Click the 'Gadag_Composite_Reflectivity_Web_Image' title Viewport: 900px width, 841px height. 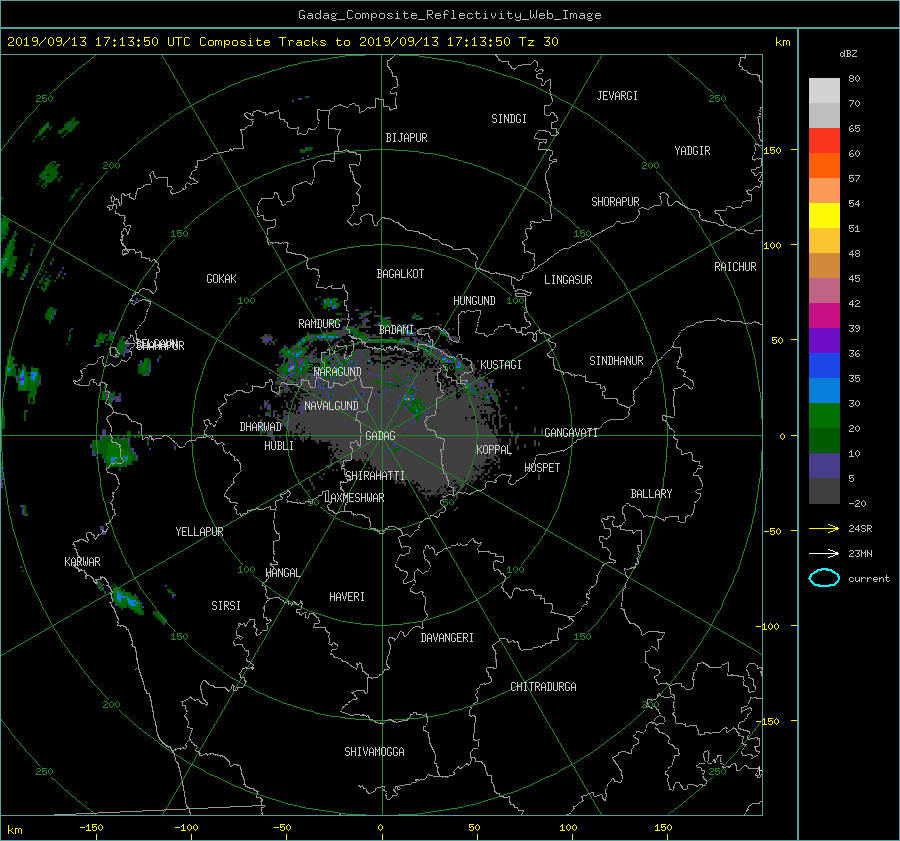click(x=449, y=15)
